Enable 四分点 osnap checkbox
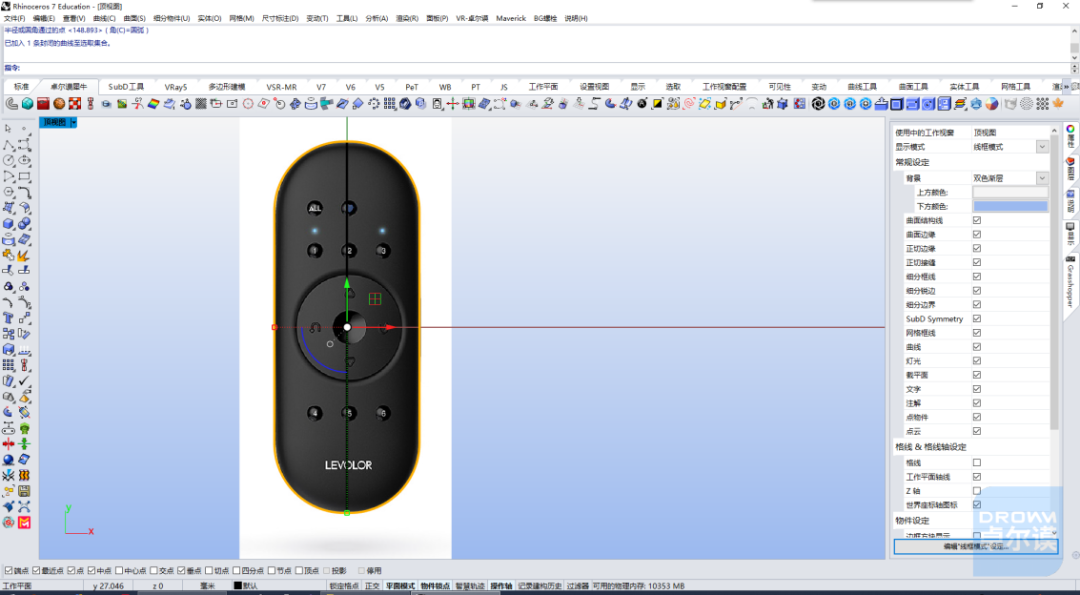 (x=237, y=571)
